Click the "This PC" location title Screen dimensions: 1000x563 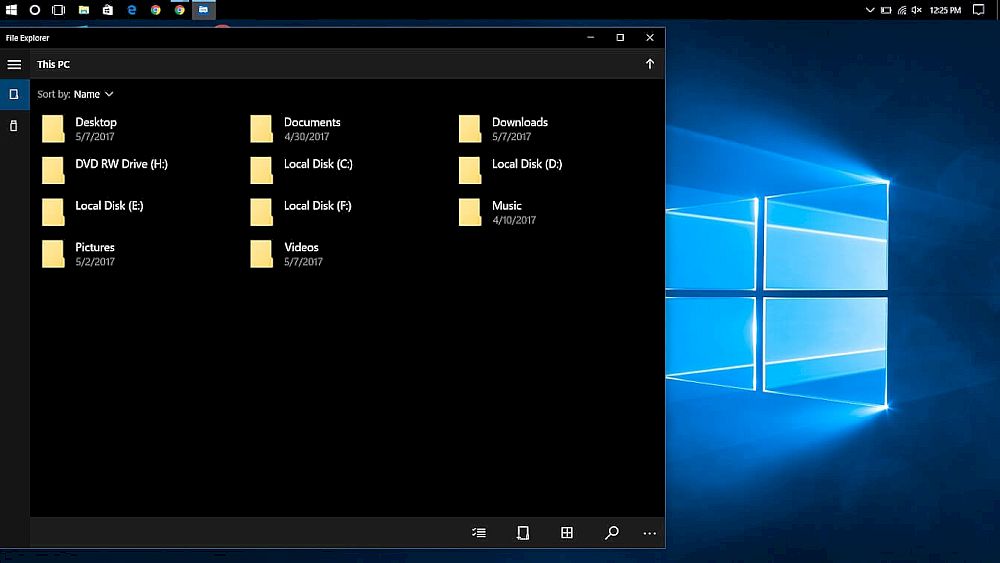tap(54, 64)
